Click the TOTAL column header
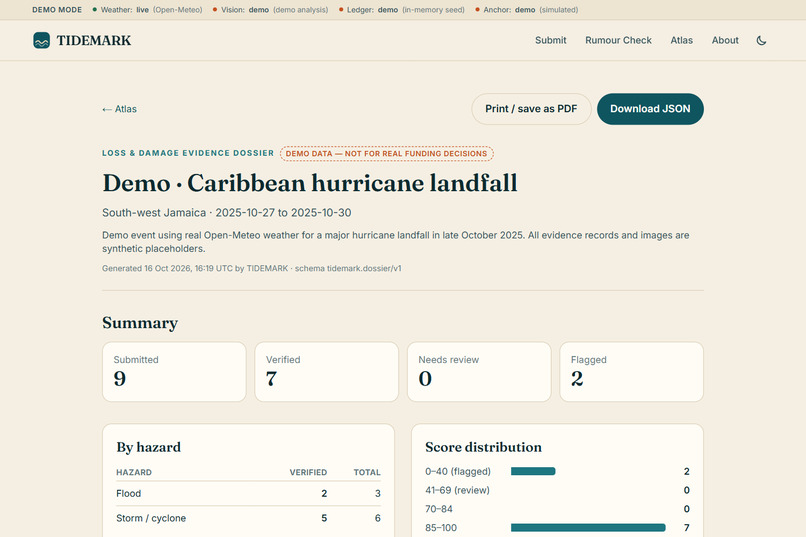This screenshot has height=537, width=806. tap(367, 472)
